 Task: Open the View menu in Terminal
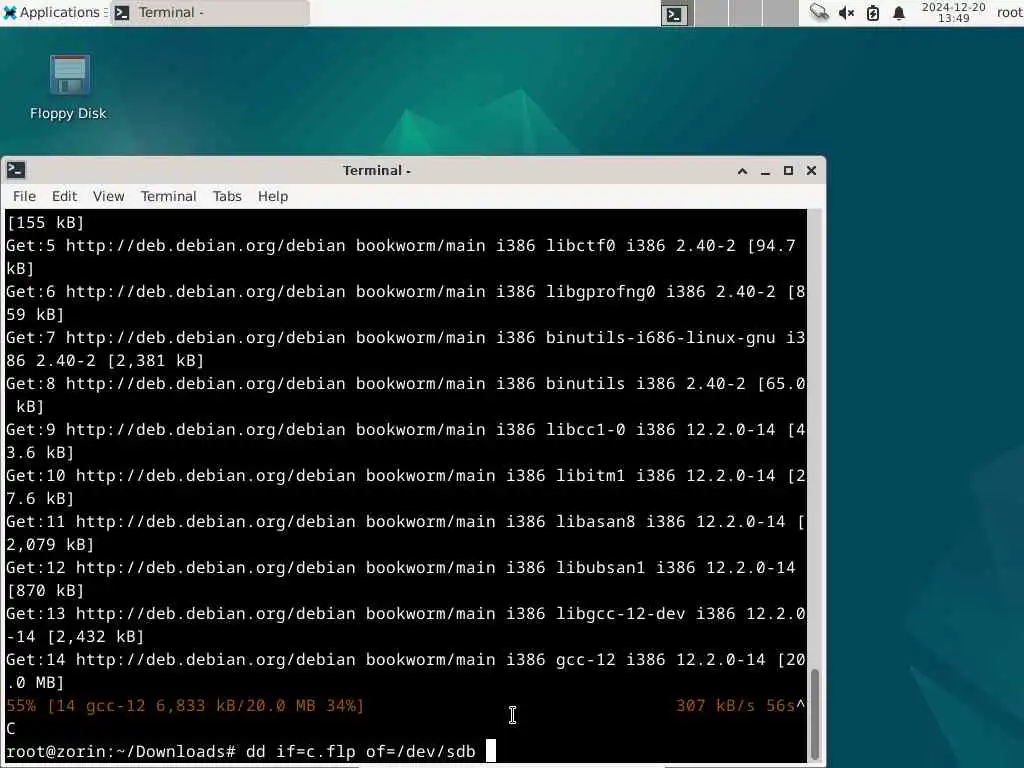pyautogui.click(x=108, y=196)
